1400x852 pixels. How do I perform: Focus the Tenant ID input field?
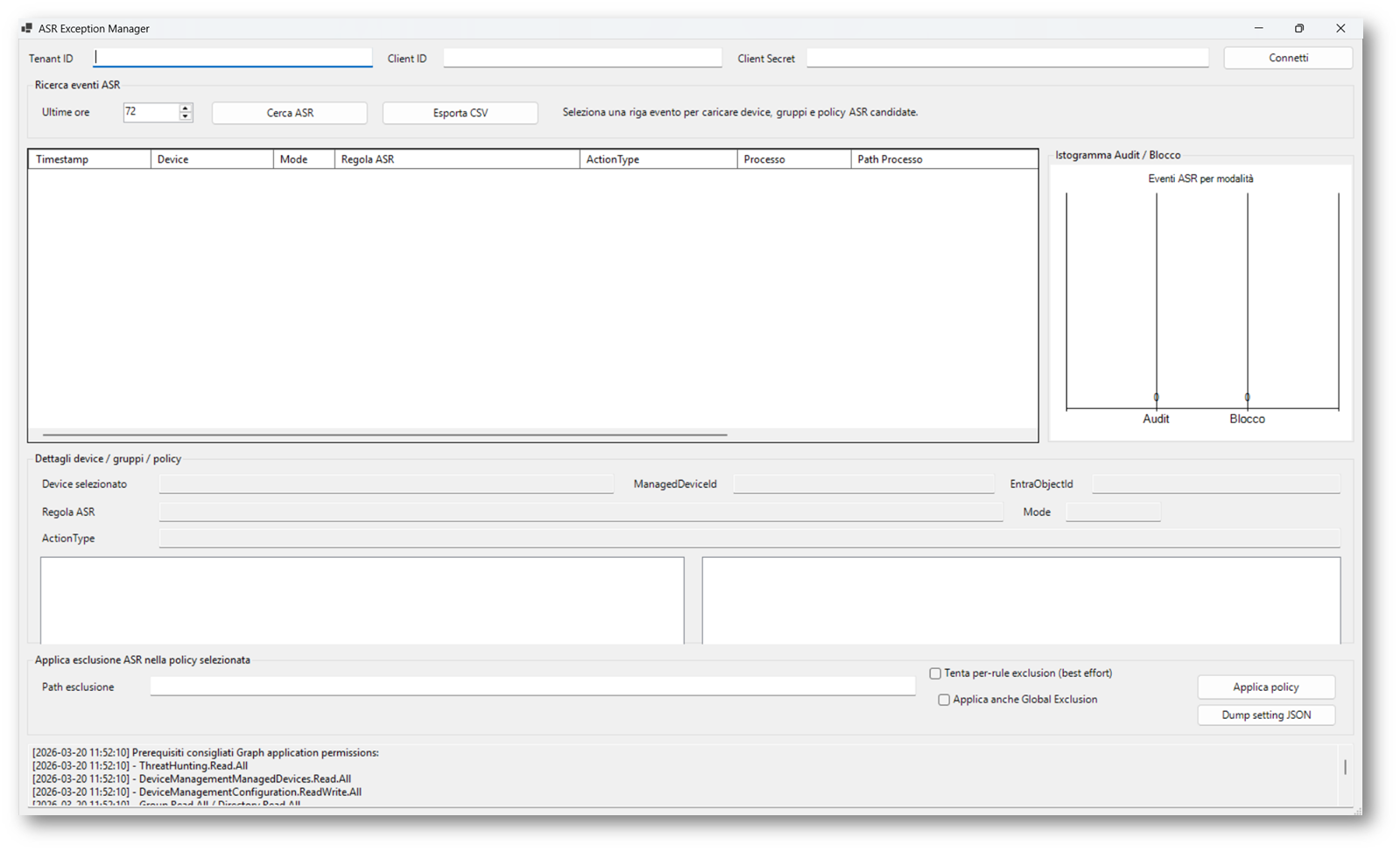233,58
